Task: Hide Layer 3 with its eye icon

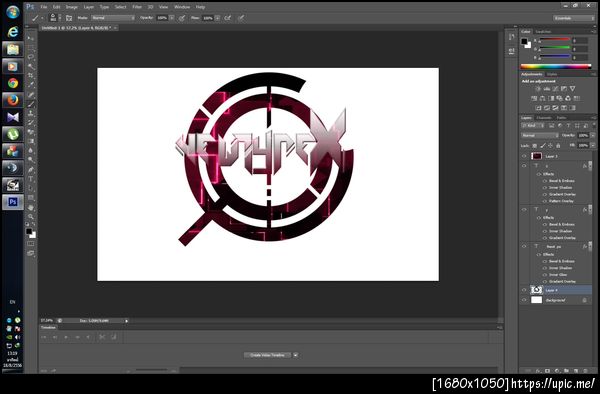Action: (524, 156)
